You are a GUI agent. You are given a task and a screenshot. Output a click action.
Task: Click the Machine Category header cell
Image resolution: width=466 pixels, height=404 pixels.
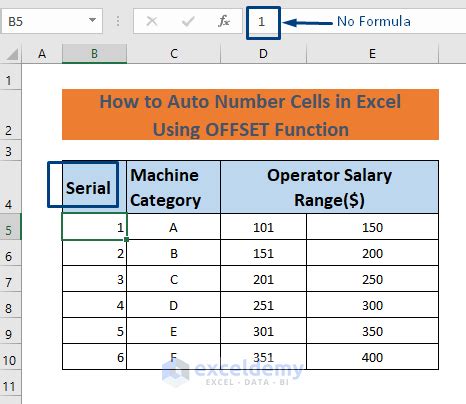coord(174,187)
